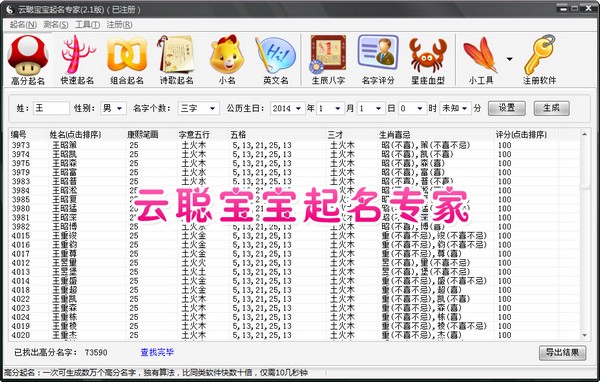This screenshot has height=382, width=600.
Task: Click the 生肖喜忌 column header
Action: click(x=395, y=135)
